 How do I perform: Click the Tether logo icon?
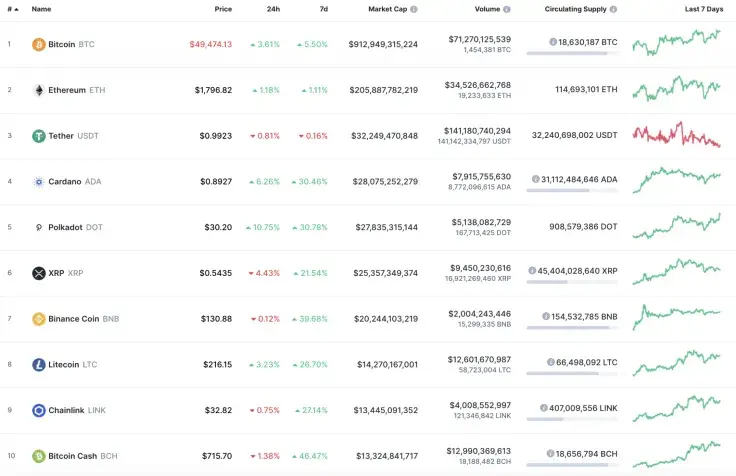point(38,136)
